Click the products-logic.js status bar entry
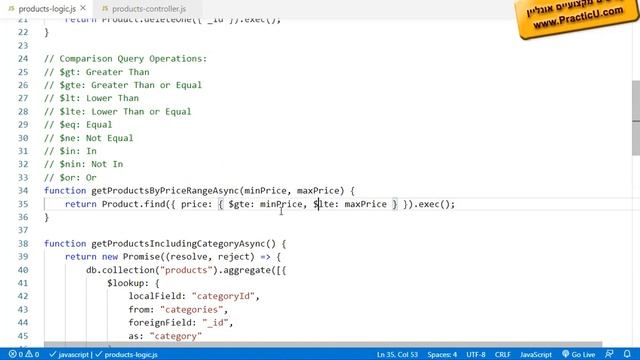 [x=127, y=354]
